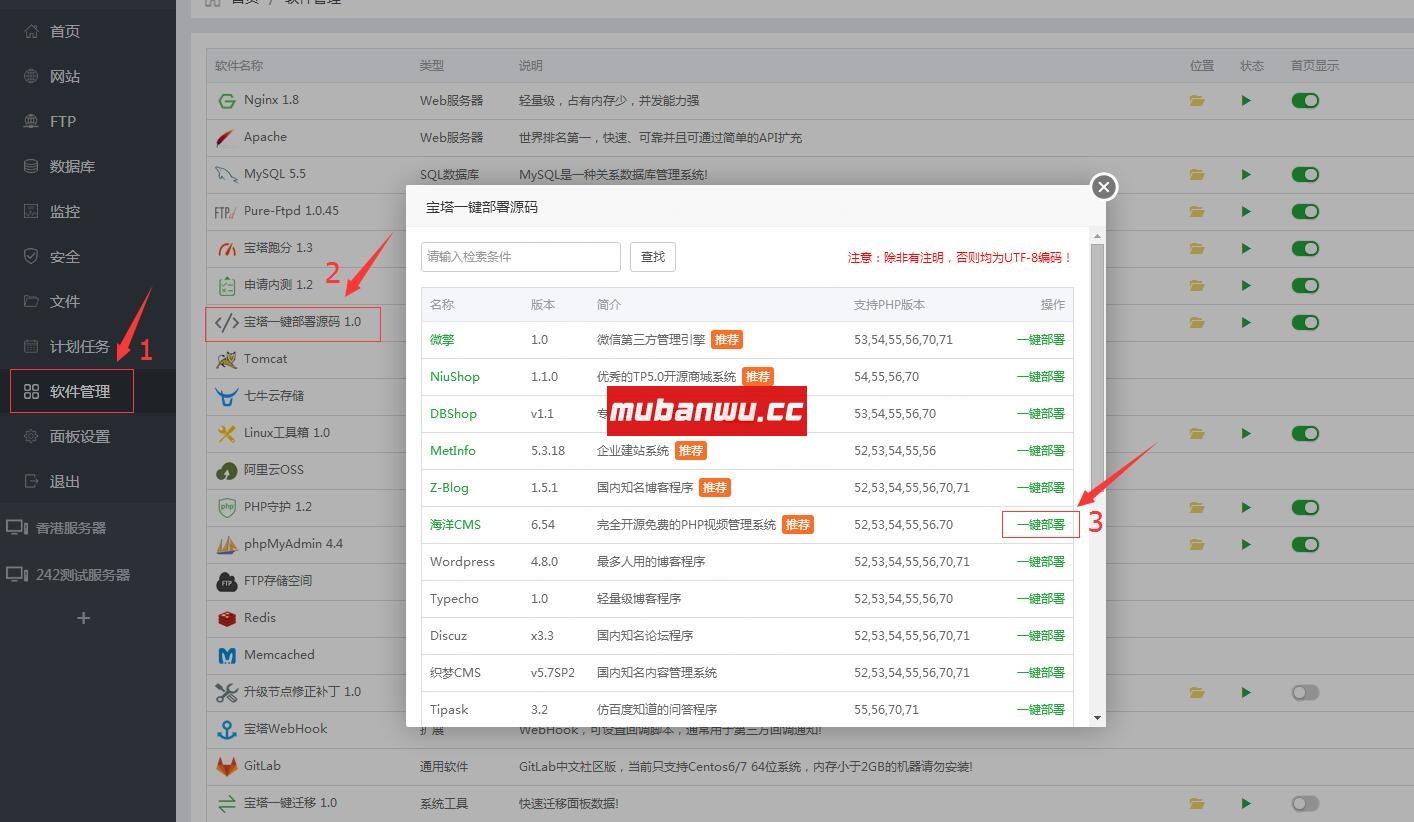Open the MySQL 5.5 folder location icon
The image size is (1414, 822).
1197,174
